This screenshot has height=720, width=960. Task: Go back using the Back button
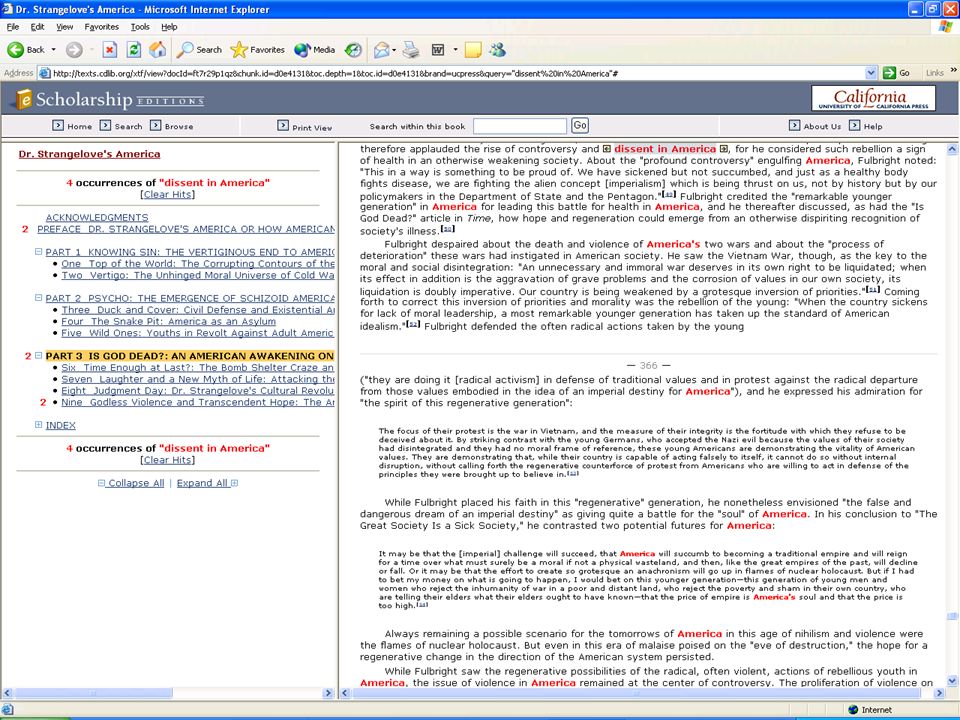(26, 50)
